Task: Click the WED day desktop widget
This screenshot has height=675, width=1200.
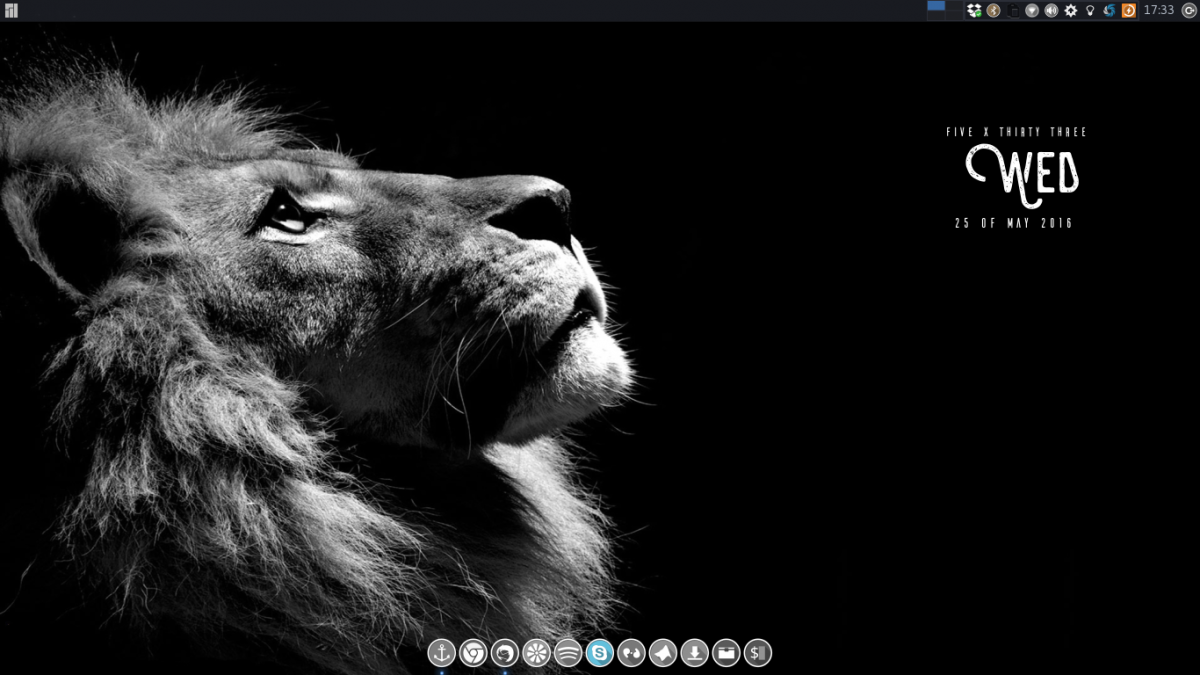Action: point(1023,176)
